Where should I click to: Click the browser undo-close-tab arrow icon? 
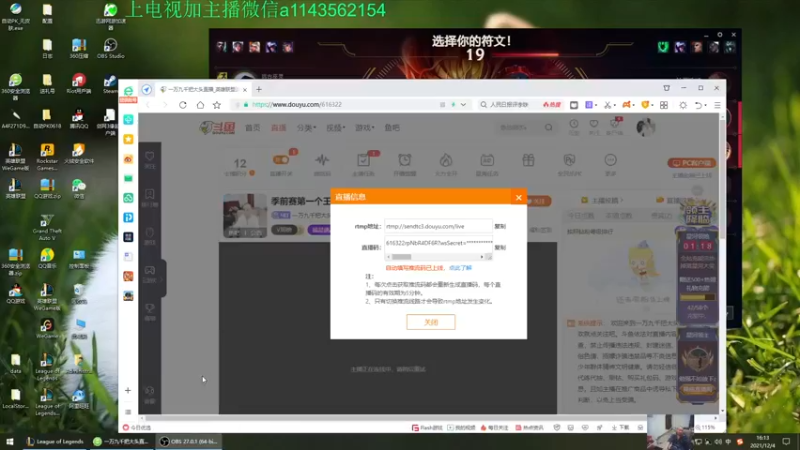(698, 105)
